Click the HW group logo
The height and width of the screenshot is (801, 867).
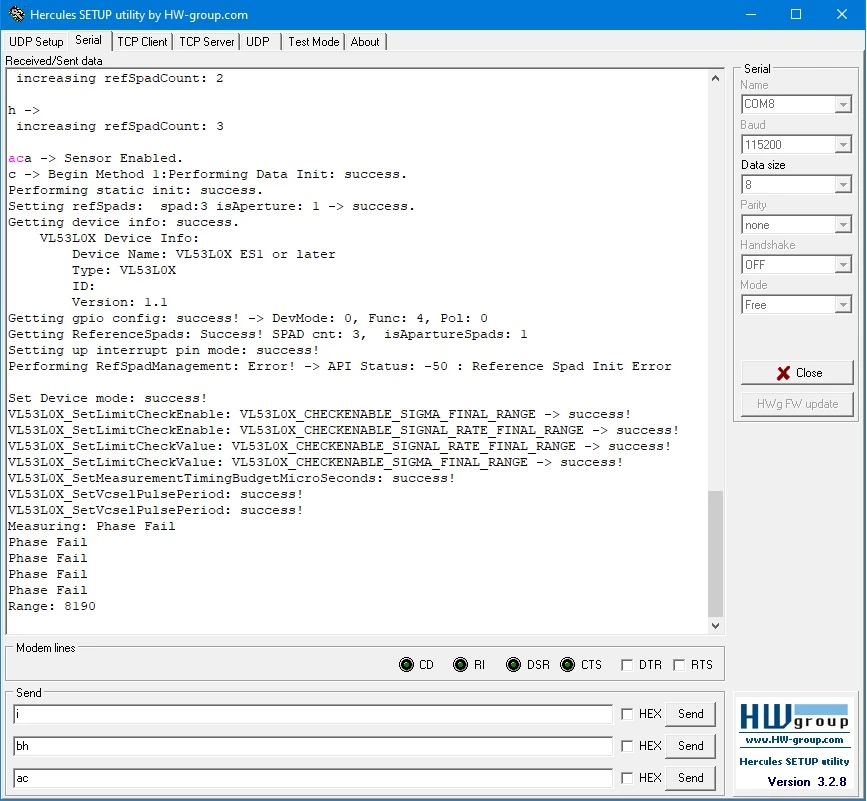(x=794, y=716)
